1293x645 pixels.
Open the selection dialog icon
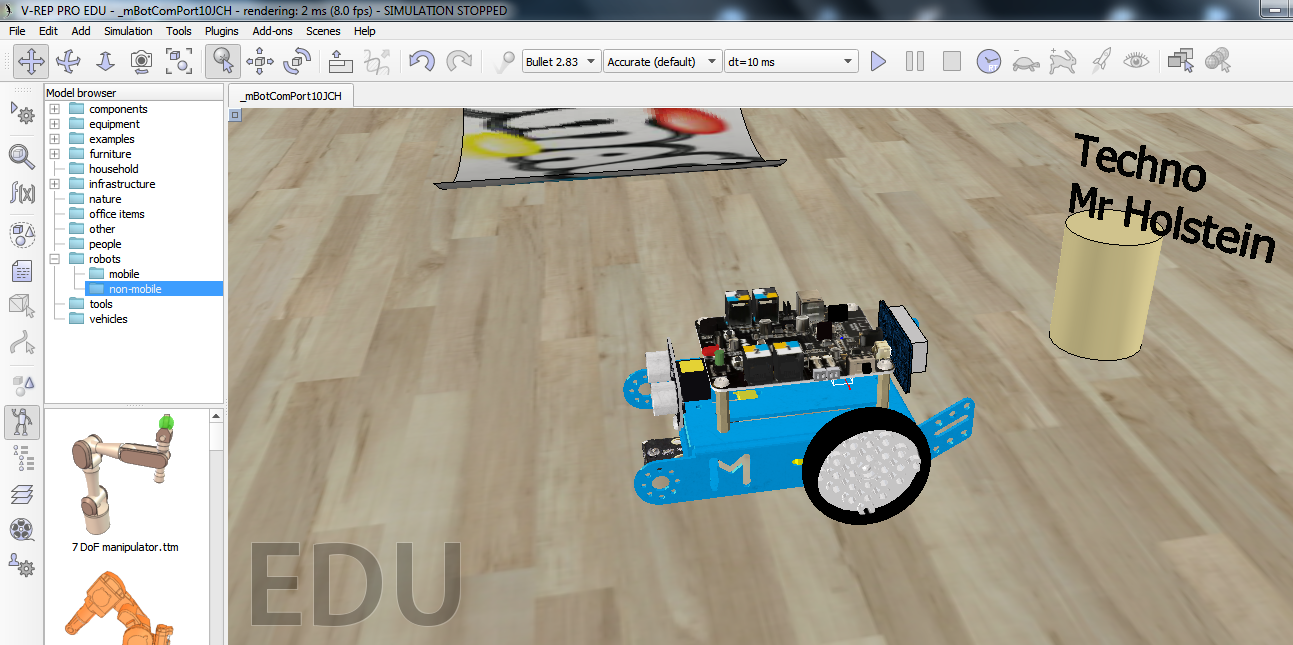(22, 385)
